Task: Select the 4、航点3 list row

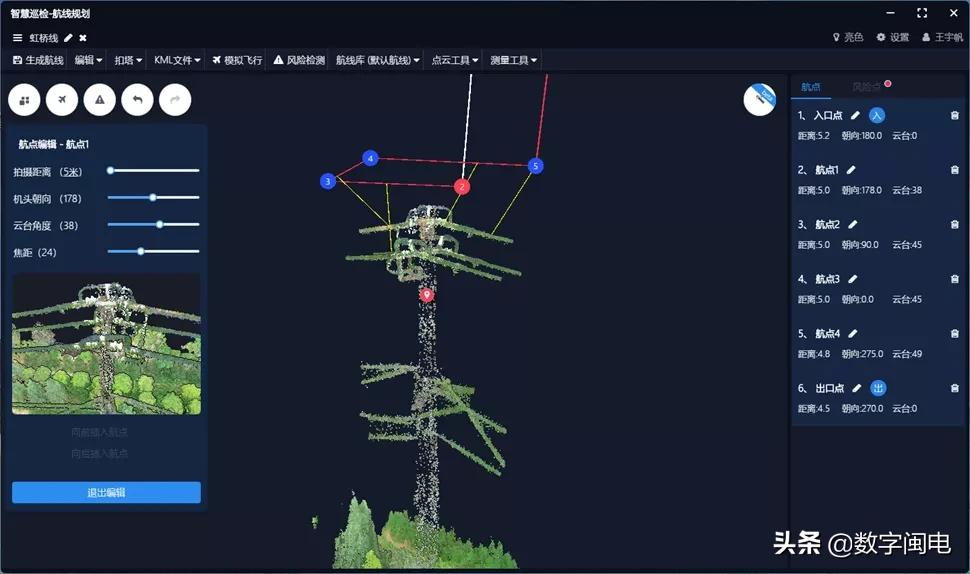Action: [878, 289]
